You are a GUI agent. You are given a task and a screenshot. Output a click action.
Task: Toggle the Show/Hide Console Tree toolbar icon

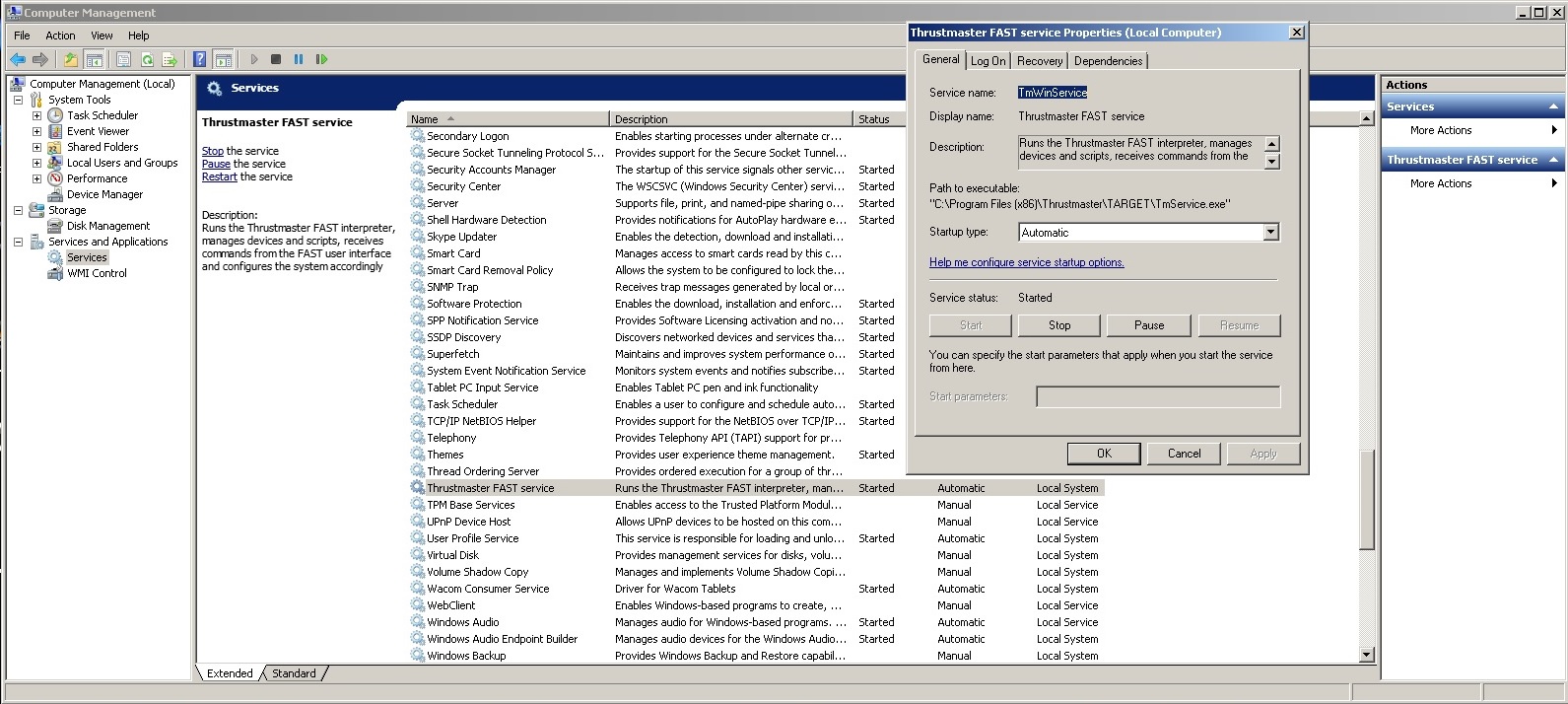(x=94, y=59)
